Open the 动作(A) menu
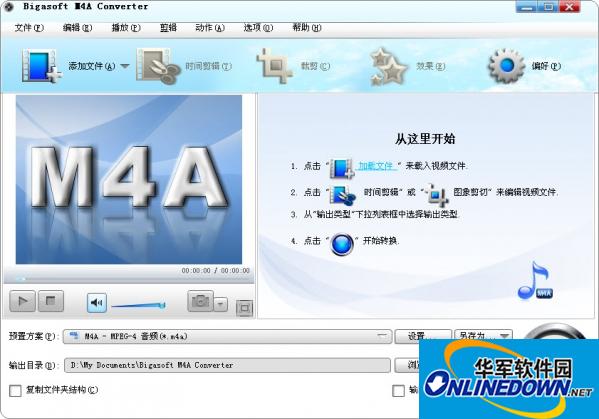The width and height of the screenshot is (599, 419). [x=210, y=28]
